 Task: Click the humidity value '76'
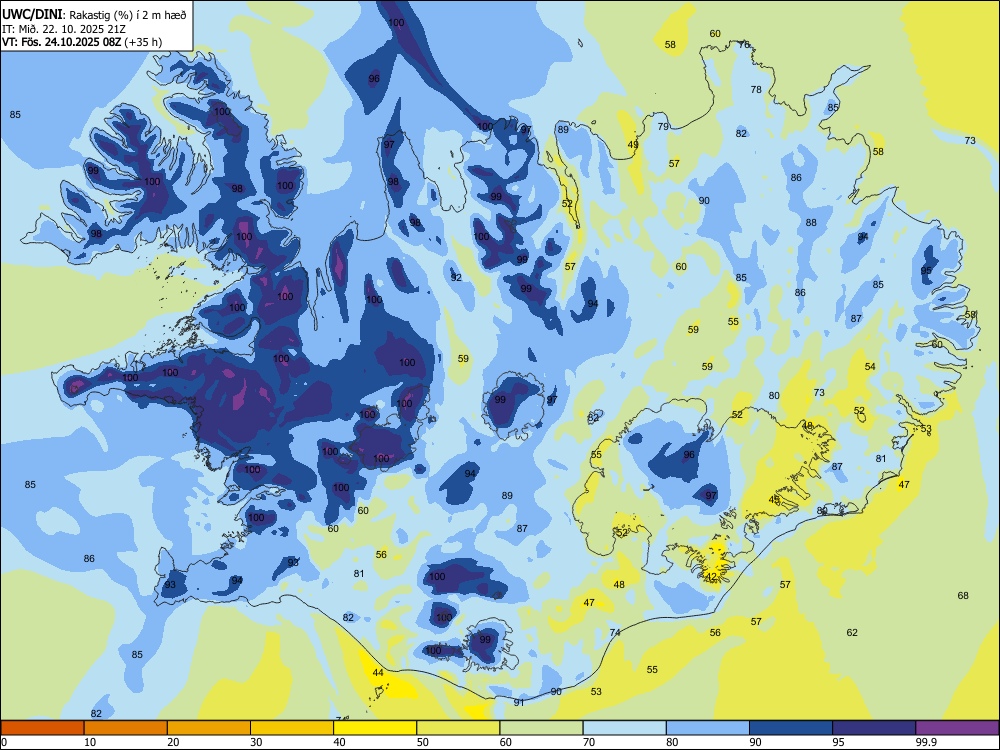(x=744, y=45)
